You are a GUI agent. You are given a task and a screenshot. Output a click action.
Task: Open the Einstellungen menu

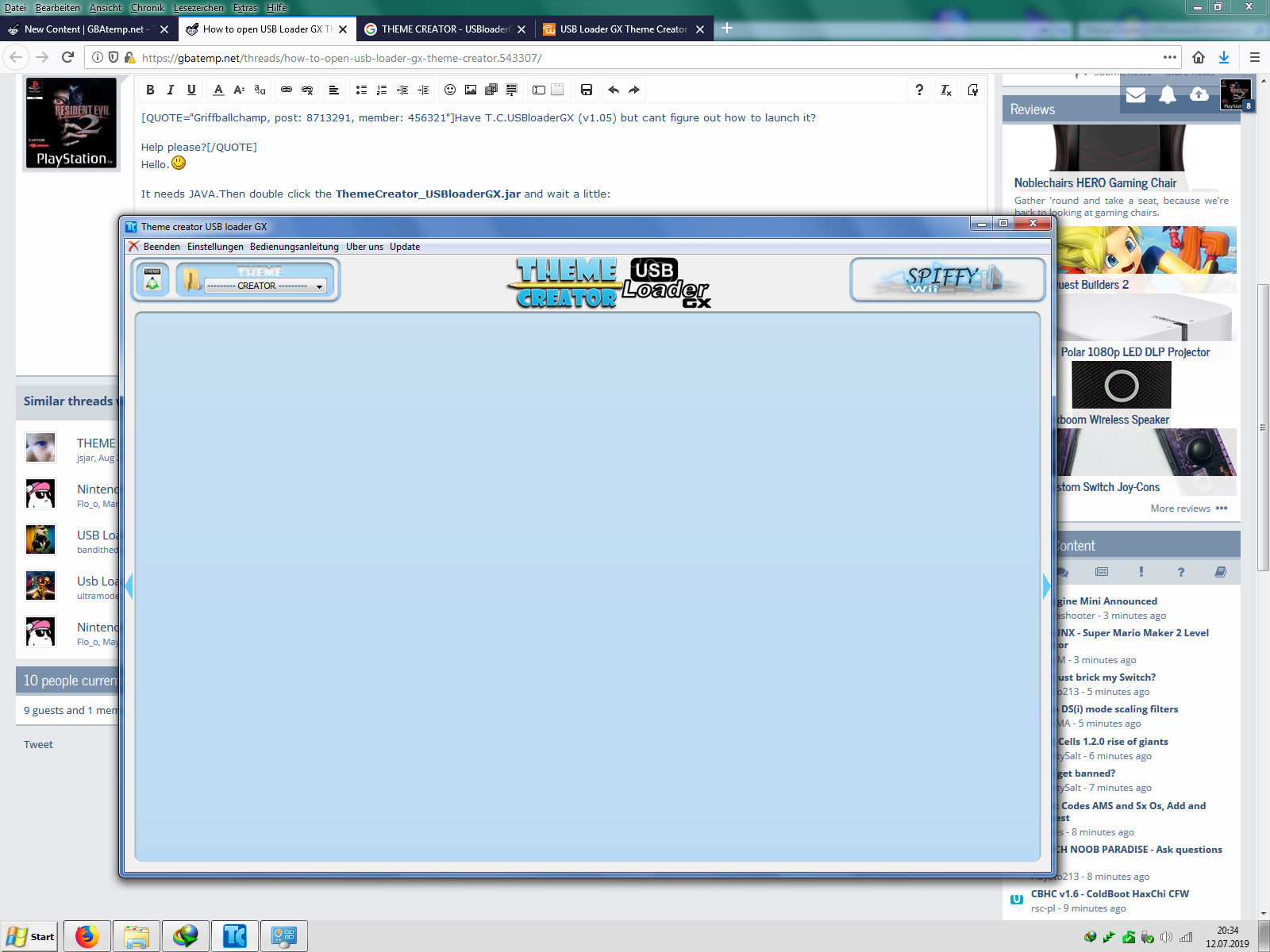point(215,247)
